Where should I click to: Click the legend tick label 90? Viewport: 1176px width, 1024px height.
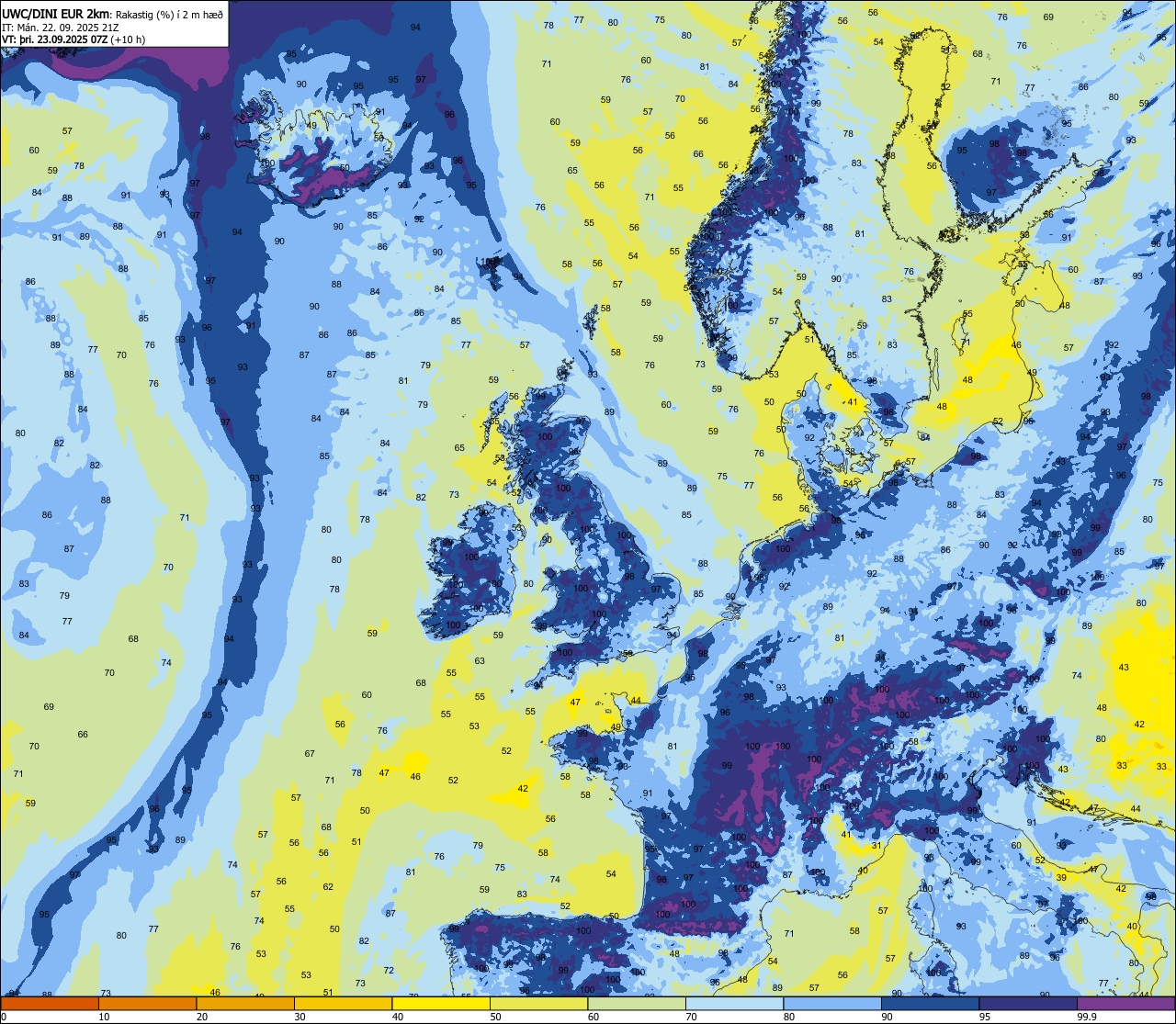[x=888, y=1017]
